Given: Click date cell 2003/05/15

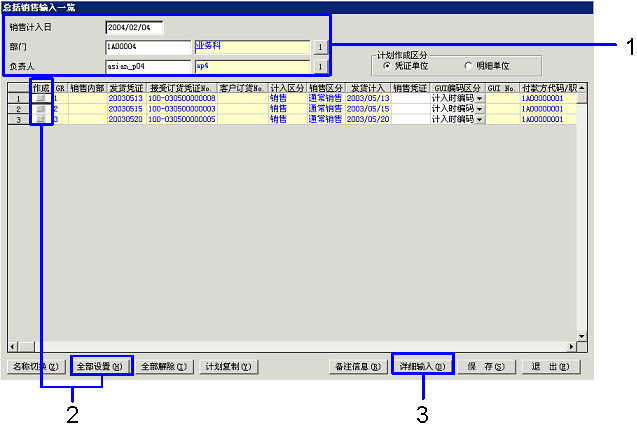Looking at the screenshot, I should tap(368, 109).
